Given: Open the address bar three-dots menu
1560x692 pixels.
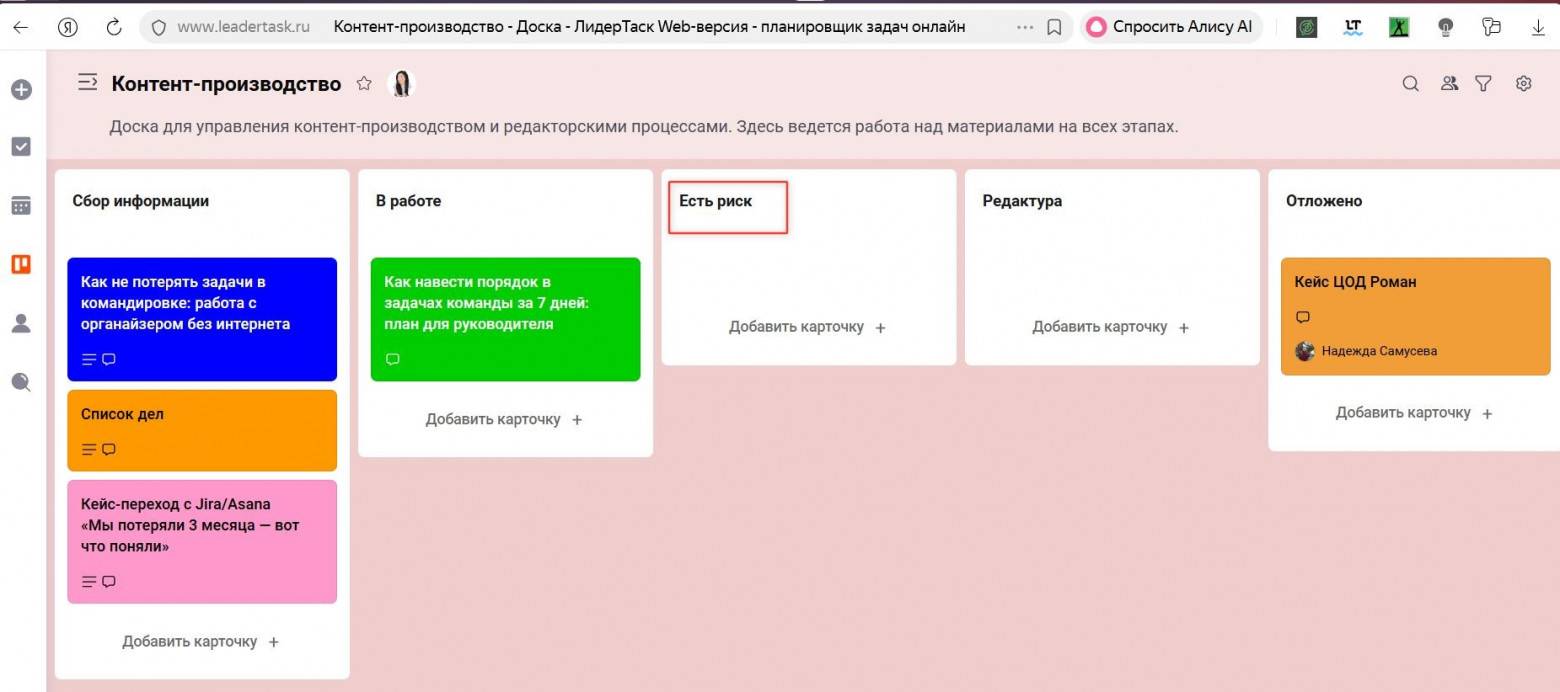Looking at the screenshot, I should (x=1025, y=28).
